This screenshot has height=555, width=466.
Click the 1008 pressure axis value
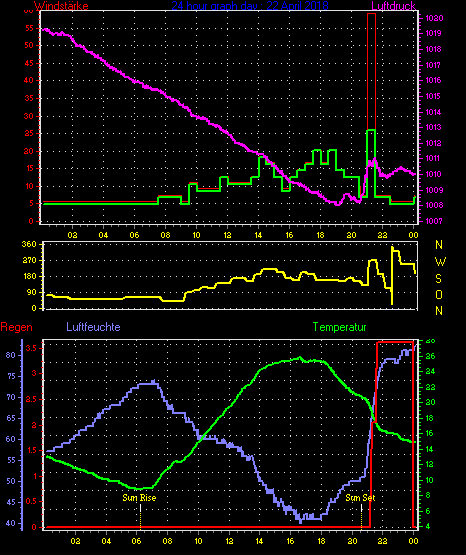click(x=433, y=205)
